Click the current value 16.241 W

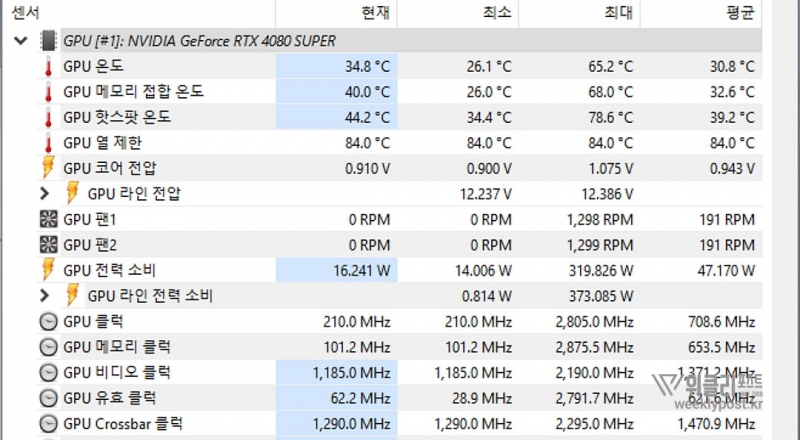coord(362,271)
